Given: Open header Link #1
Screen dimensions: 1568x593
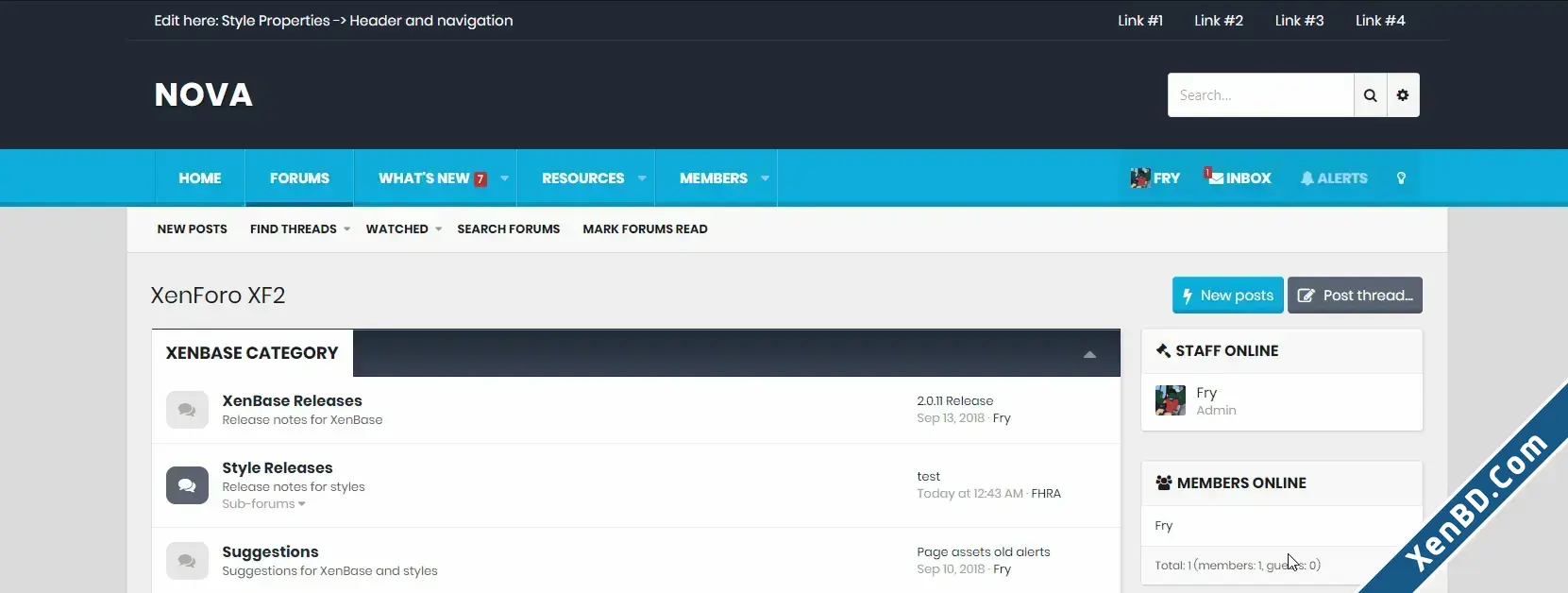Looking at the screenshot, I should tap(1140, 21).
